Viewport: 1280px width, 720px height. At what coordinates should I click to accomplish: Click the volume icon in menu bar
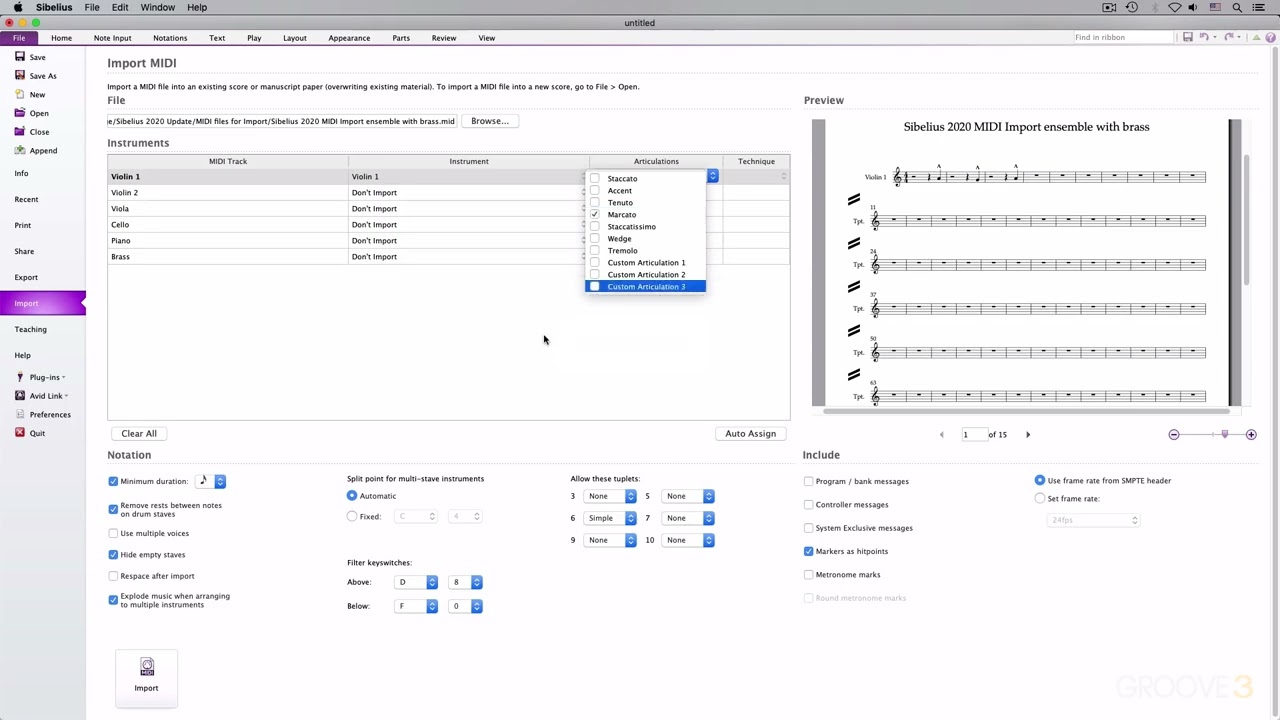point(1193,7)
